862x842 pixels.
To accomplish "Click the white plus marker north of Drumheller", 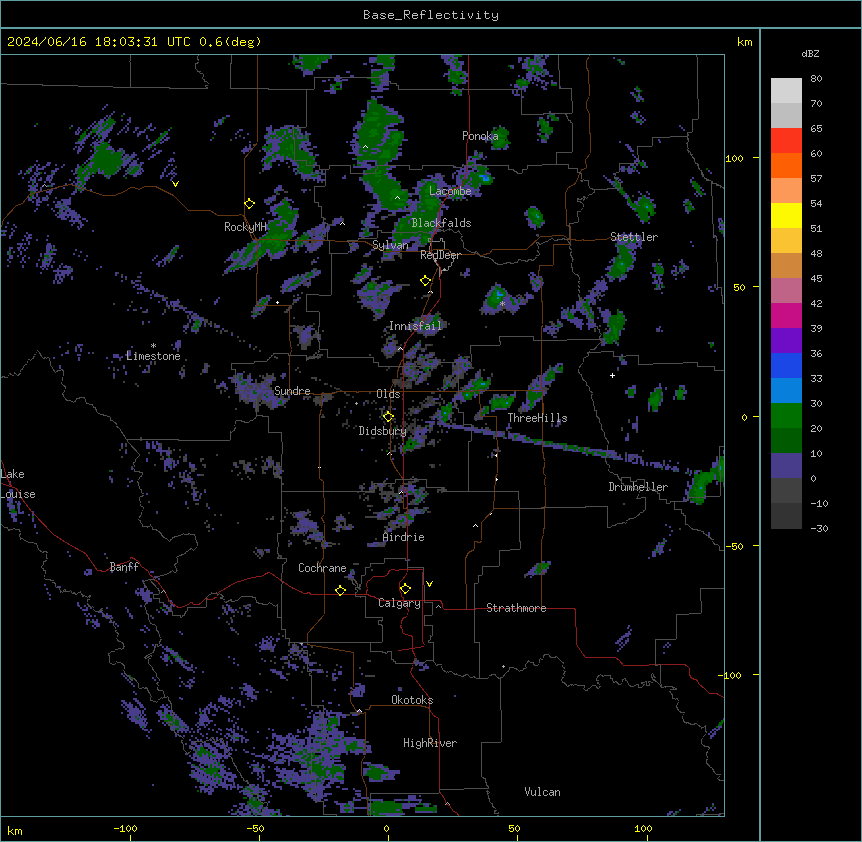I will [612, 375].
